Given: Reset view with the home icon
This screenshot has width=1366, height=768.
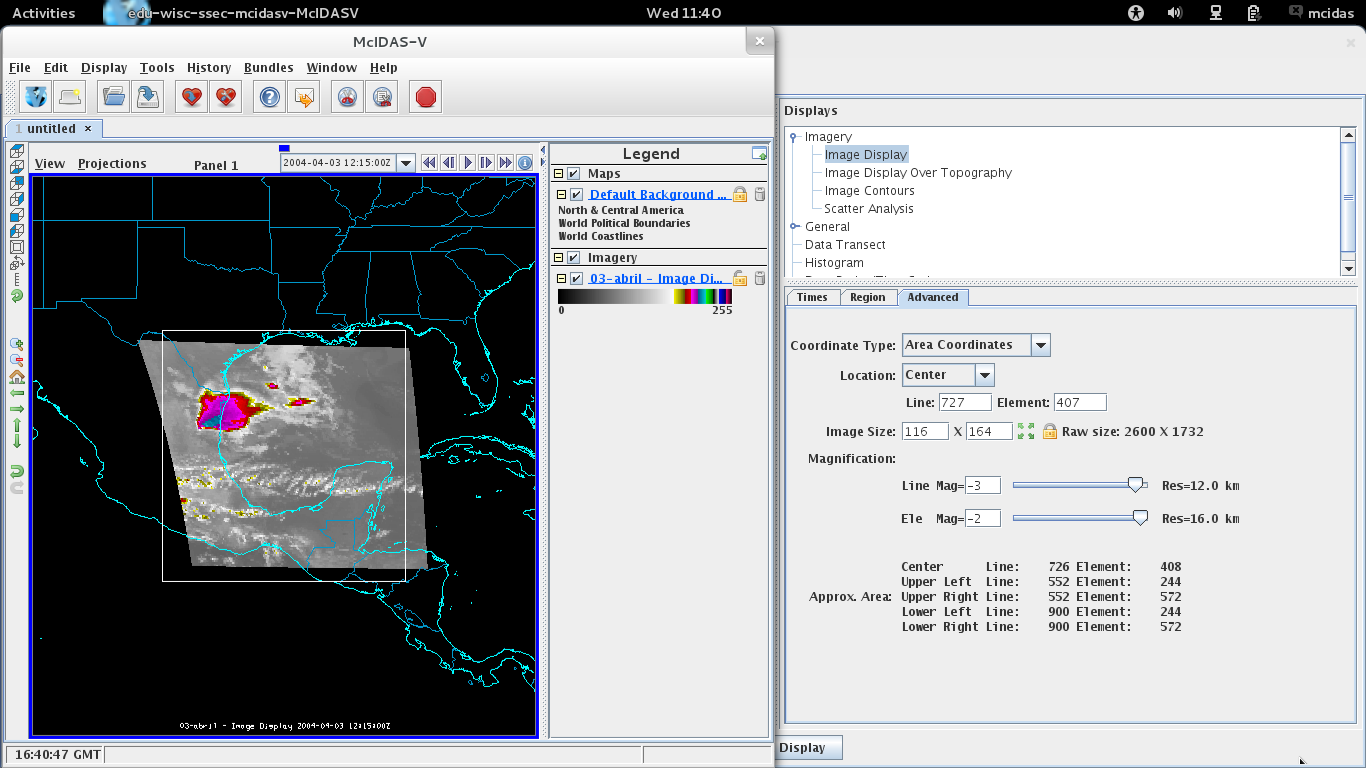Looking at the screenshot, I should [x=17, y=377].
